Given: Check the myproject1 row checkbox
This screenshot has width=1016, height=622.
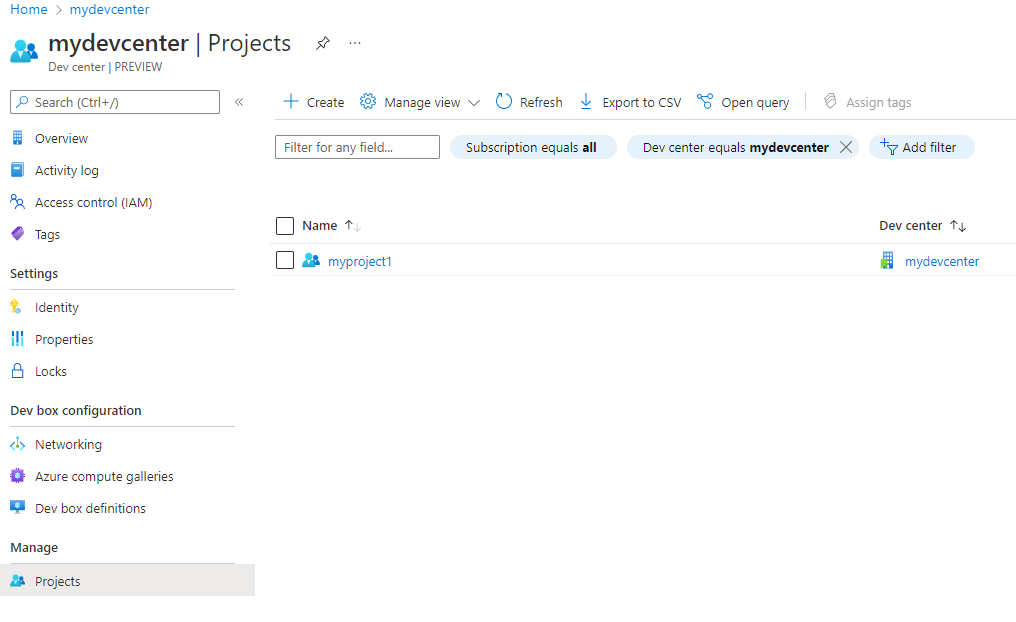Looking at the screenshot, I should (285, 260).
